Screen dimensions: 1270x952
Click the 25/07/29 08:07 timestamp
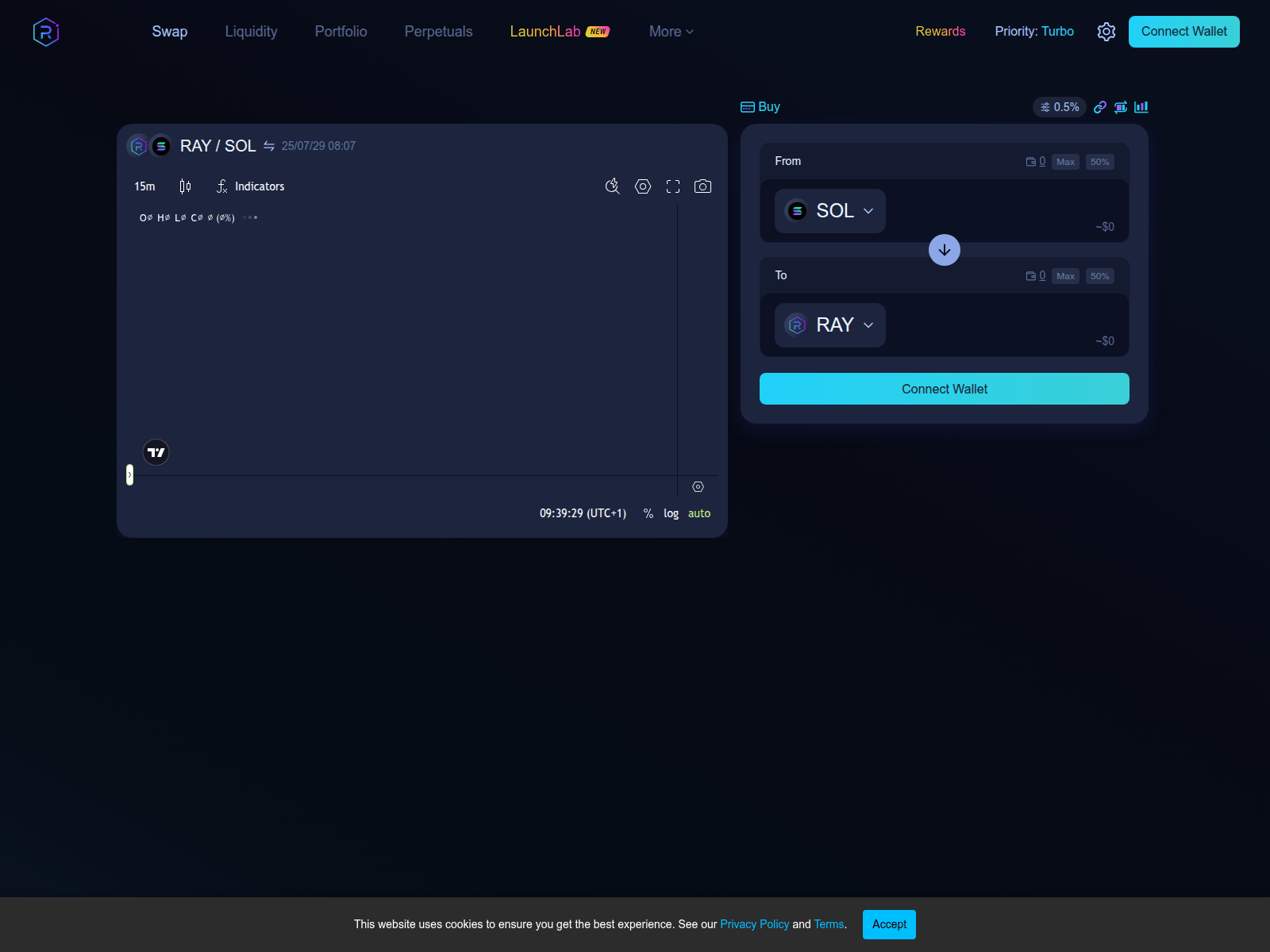tap(318, 146)
